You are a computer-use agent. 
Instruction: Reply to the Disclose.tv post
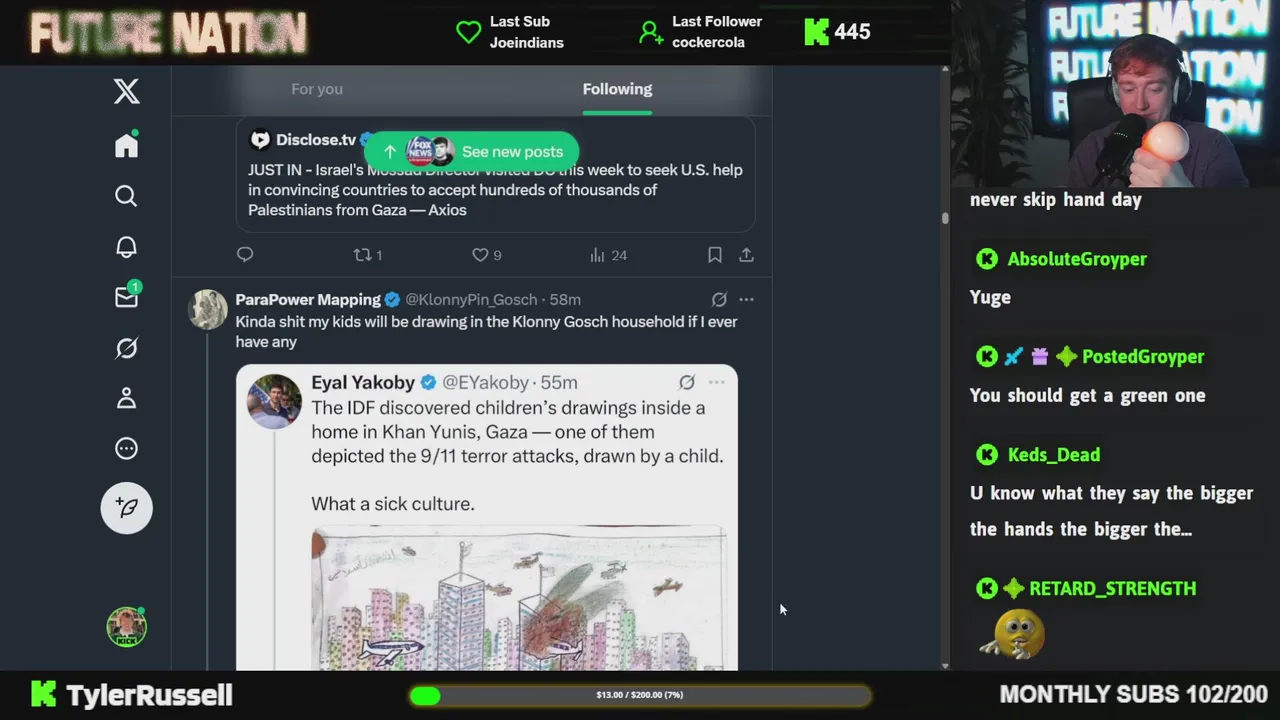point(245,255)
